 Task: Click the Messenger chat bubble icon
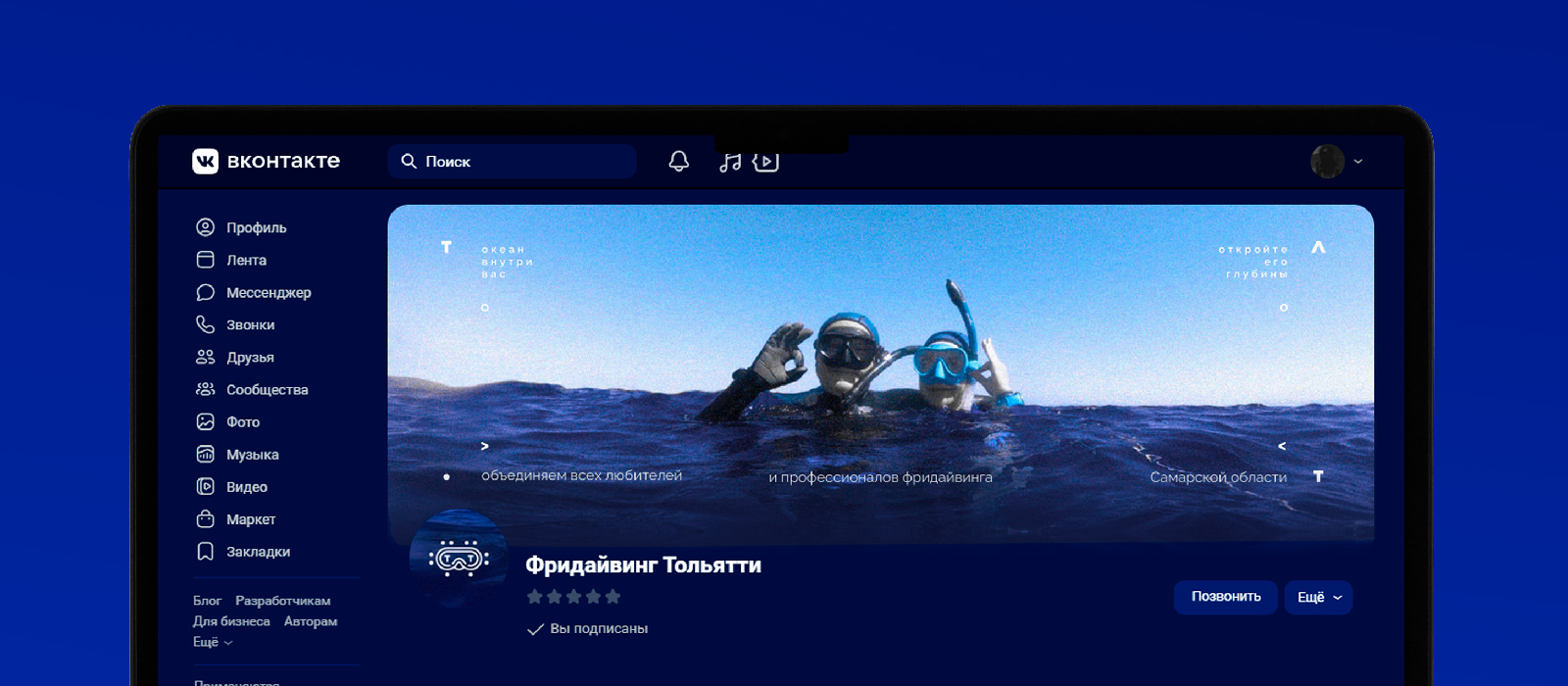[x=205, y=292]
